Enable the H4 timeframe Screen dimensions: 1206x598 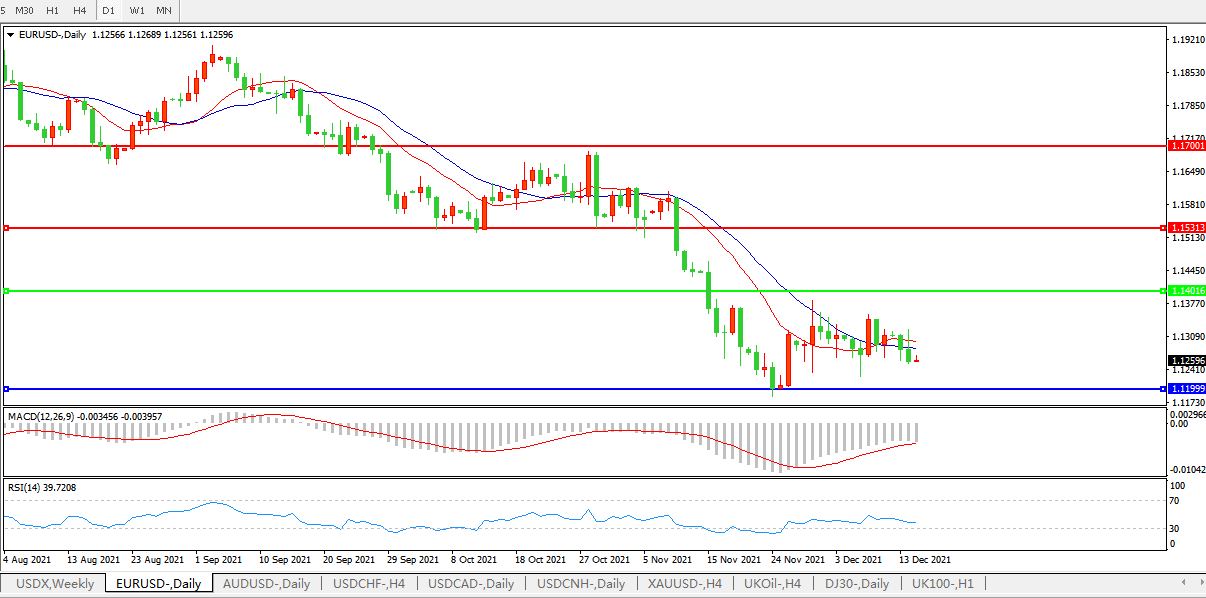[x=79, y=10]
